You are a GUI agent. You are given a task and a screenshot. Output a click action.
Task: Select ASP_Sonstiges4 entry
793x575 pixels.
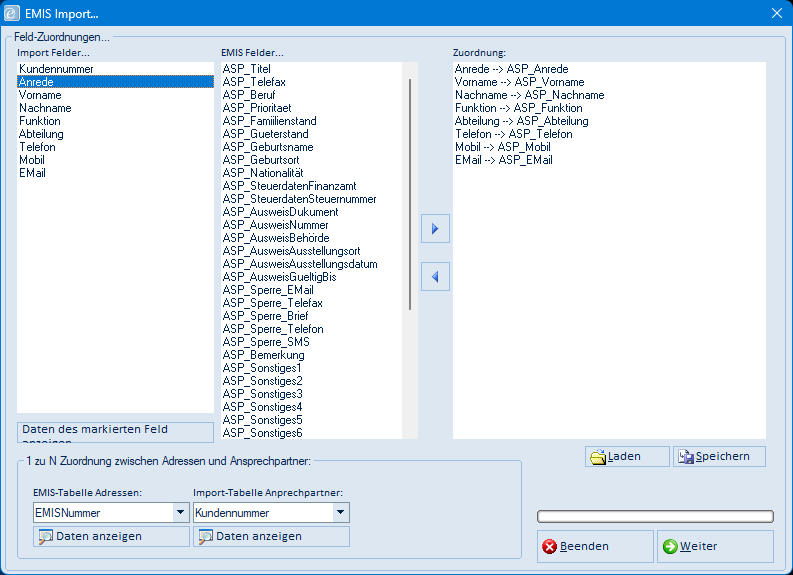(312, 407)
